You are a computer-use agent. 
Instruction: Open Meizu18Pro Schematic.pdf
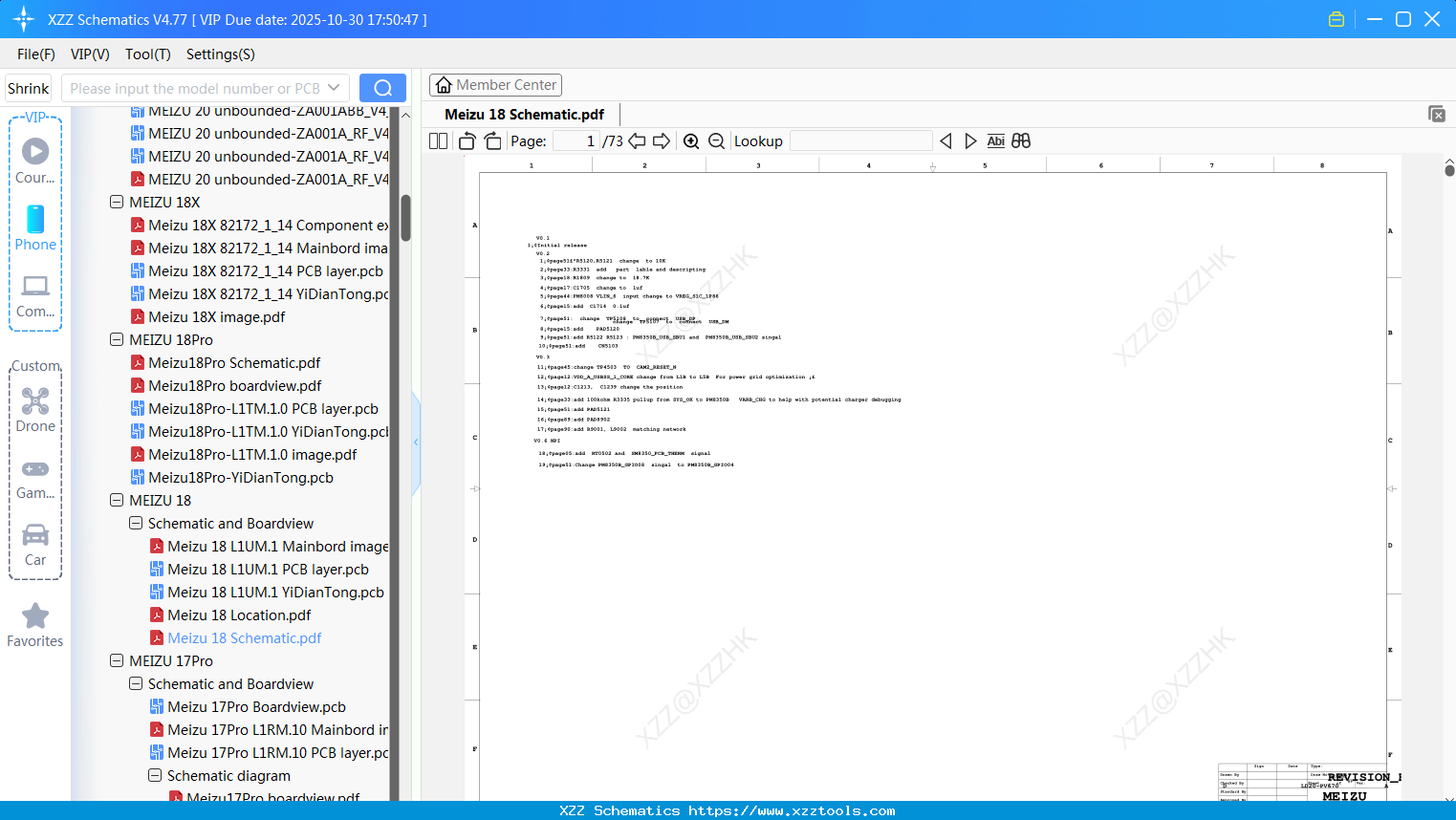[225, 363]
